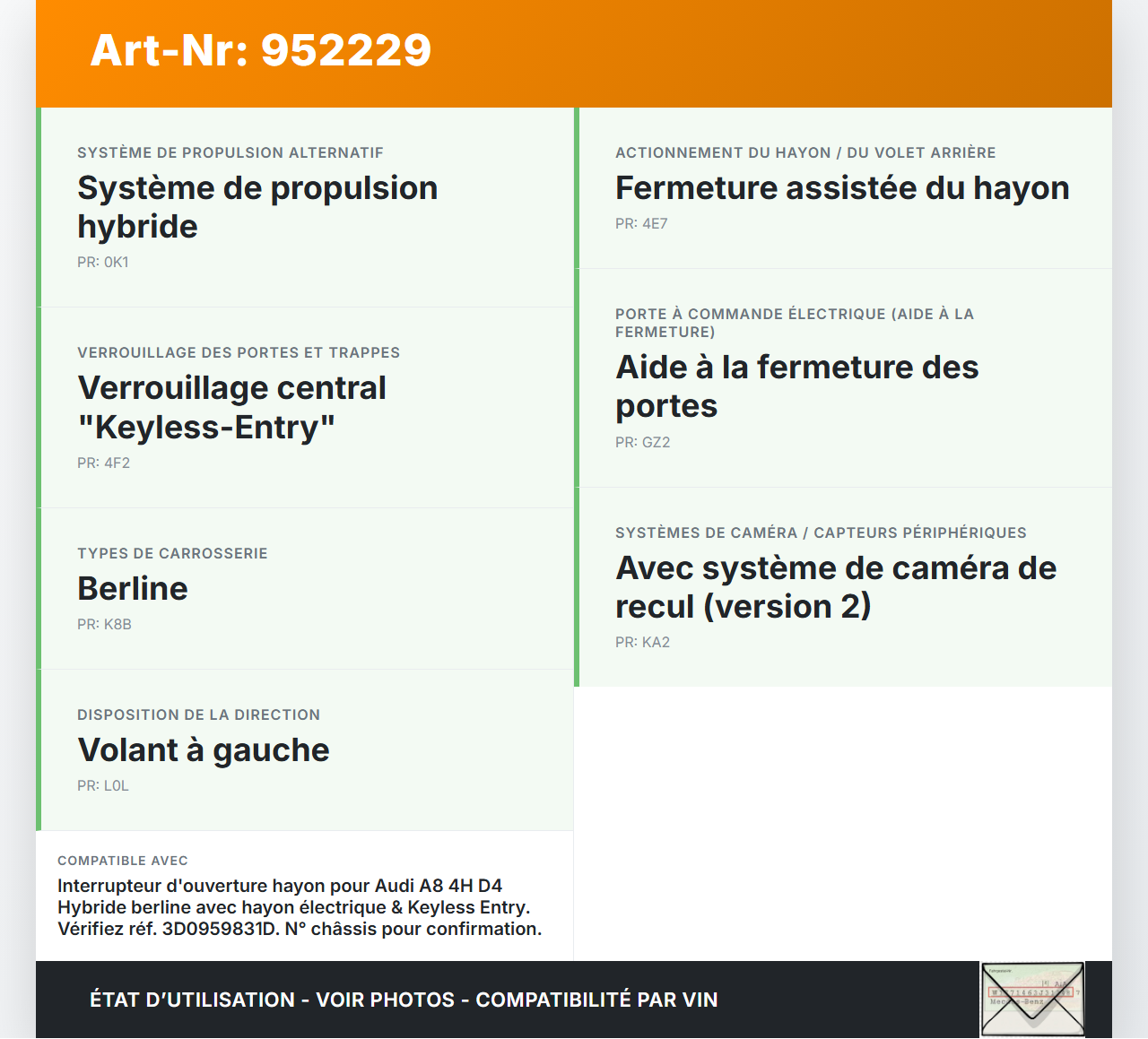Select the Volant à gauche value
This screenshot has height=1039, width=1148.
pyautogui.click(x=204, y=750)
